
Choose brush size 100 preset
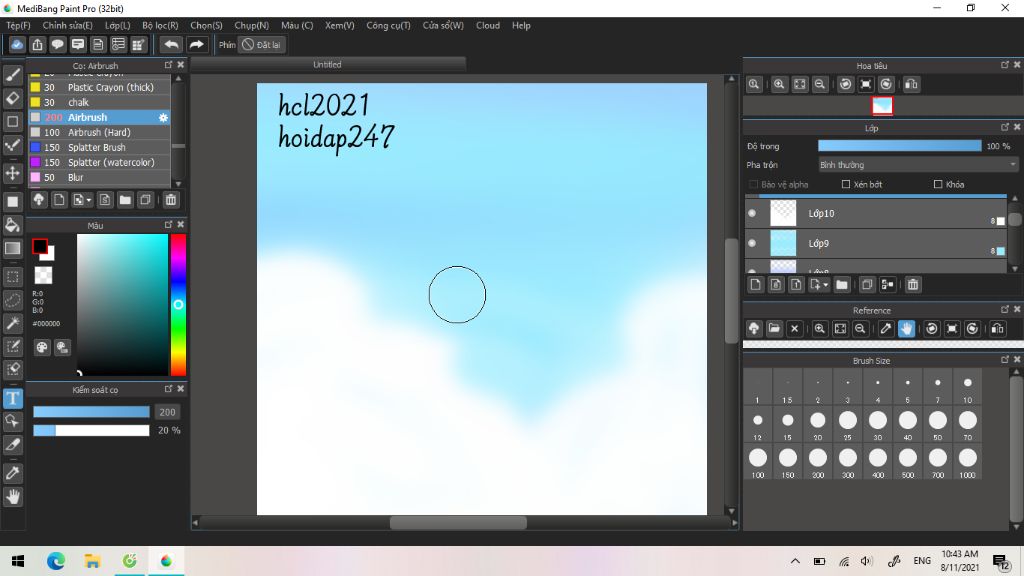[x=758, y=462]
